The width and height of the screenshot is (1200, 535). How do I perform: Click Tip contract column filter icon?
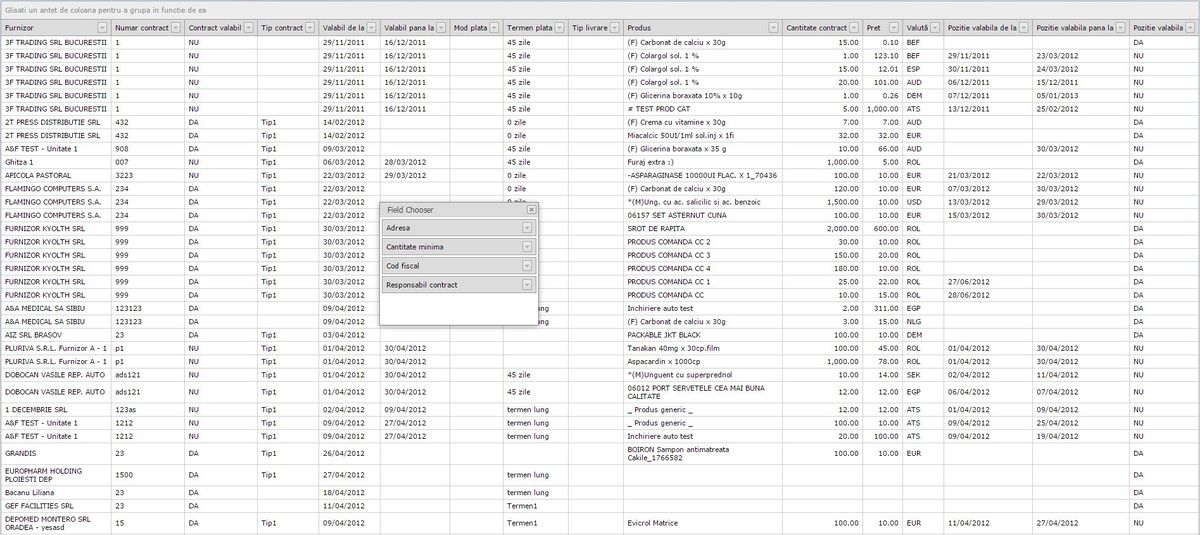311,28
